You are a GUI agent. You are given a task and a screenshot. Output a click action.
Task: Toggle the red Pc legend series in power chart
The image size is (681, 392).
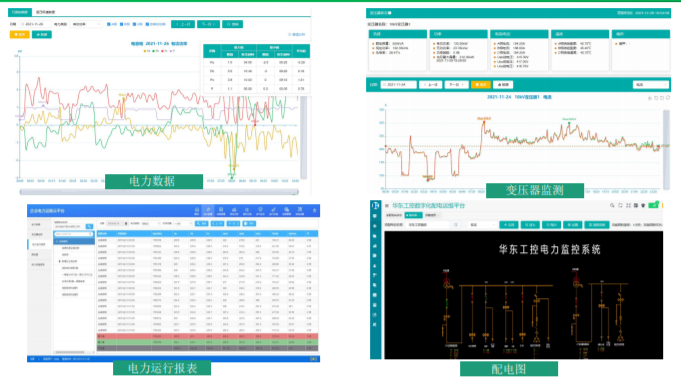coord(164,51)
